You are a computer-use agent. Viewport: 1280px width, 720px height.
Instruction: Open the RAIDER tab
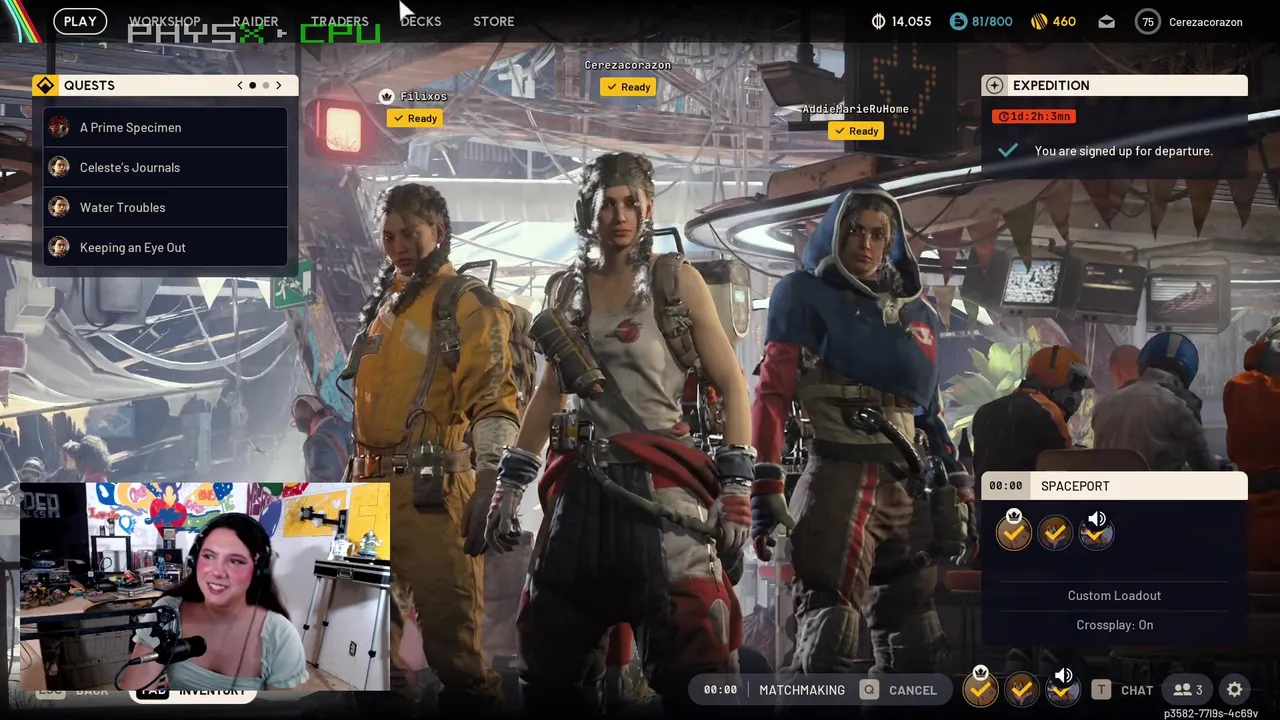point(255,21)
